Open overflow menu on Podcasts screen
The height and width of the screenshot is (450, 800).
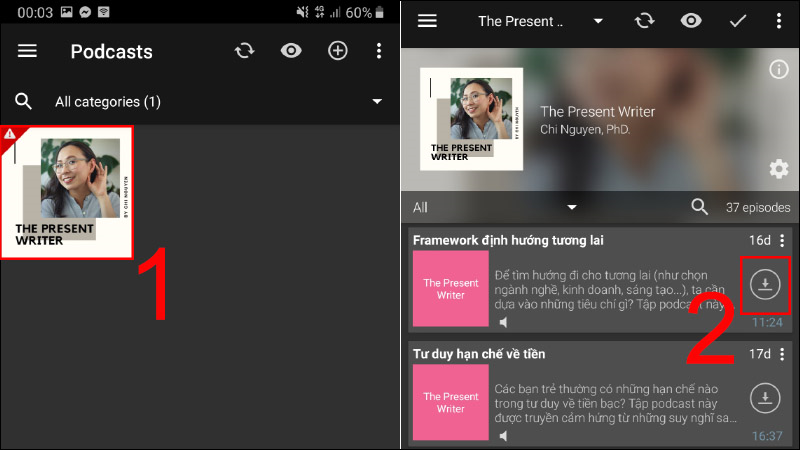pyautogui.click(x=378, y=51)
